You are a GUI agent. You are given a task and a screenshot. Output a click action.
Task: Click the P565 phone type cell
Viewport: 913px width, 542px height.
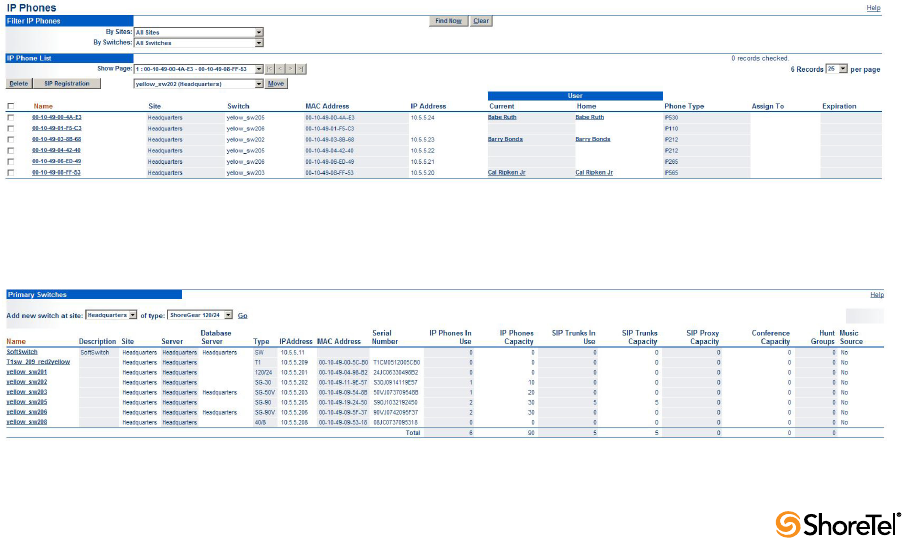(x=671, y=173)
